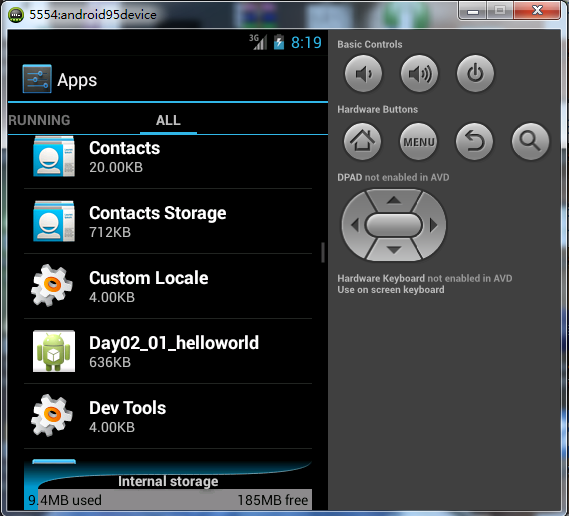
Task: Select the ALL tab
Action: click(168, 120)
